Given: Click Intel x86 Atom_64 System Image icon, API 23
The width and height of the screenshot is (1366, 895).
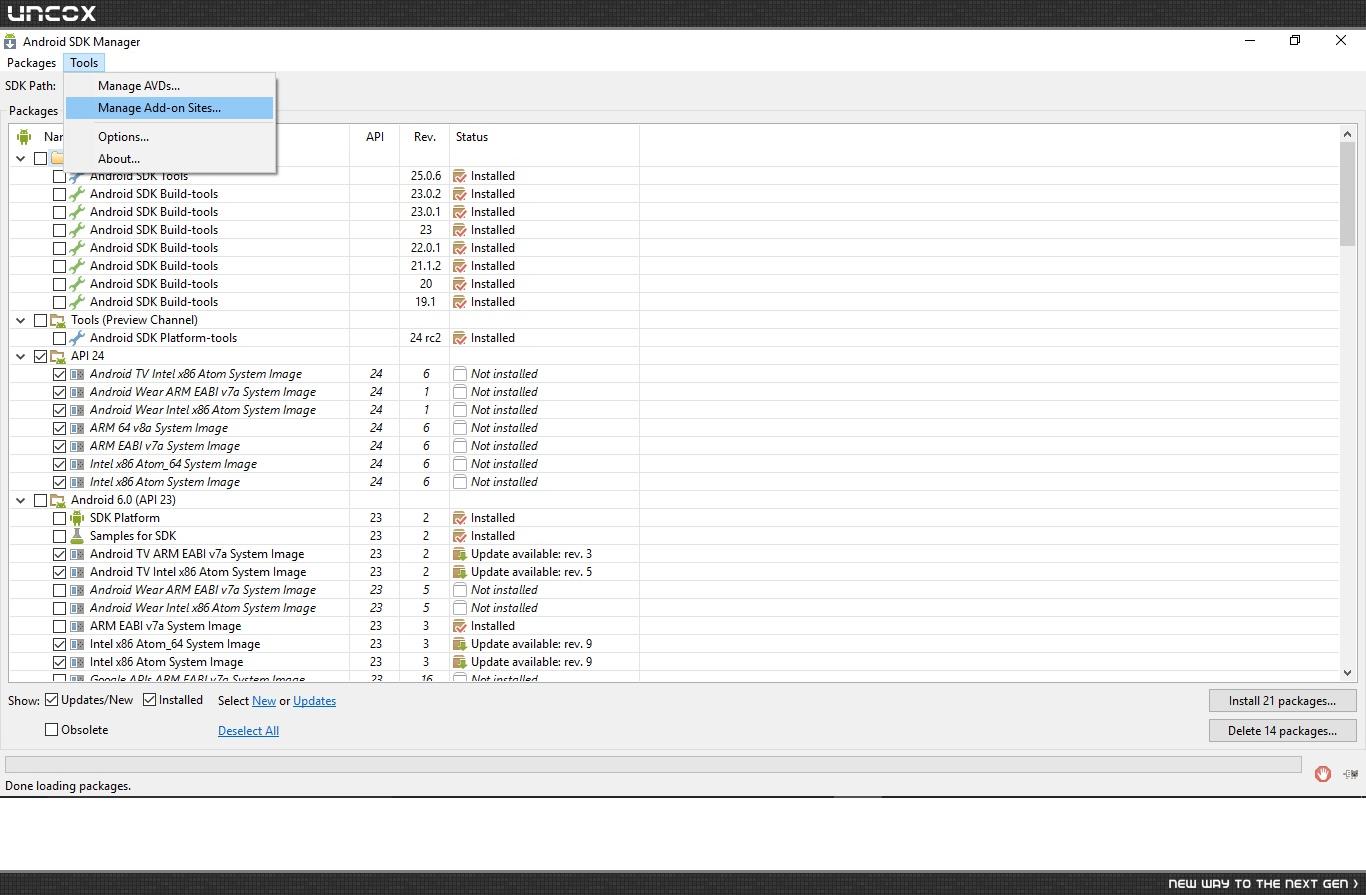Looking at the screenshot, I should click(77, 644).
